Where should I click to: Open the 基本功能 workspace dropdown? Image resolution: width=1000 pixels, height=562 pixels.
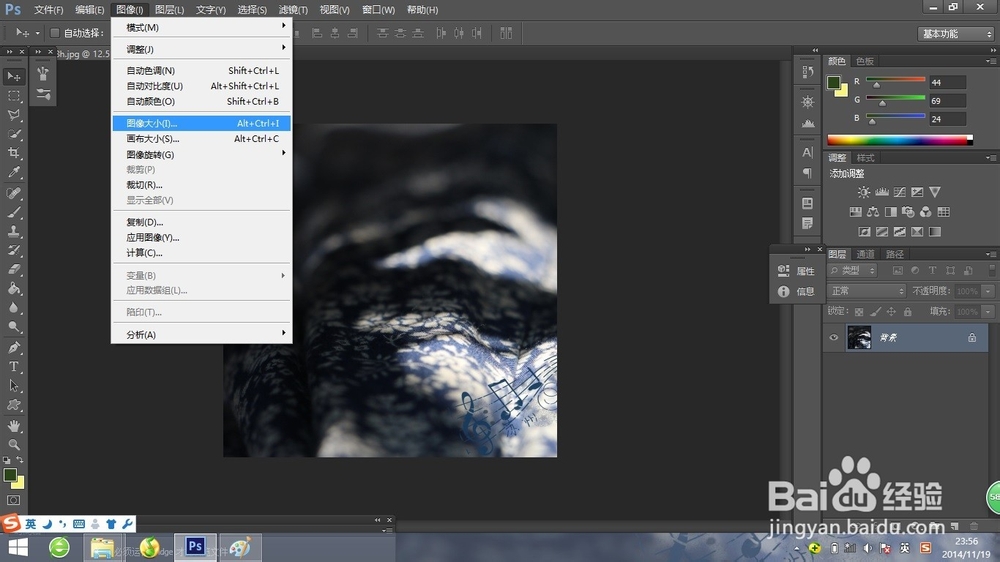pos(956,34)
